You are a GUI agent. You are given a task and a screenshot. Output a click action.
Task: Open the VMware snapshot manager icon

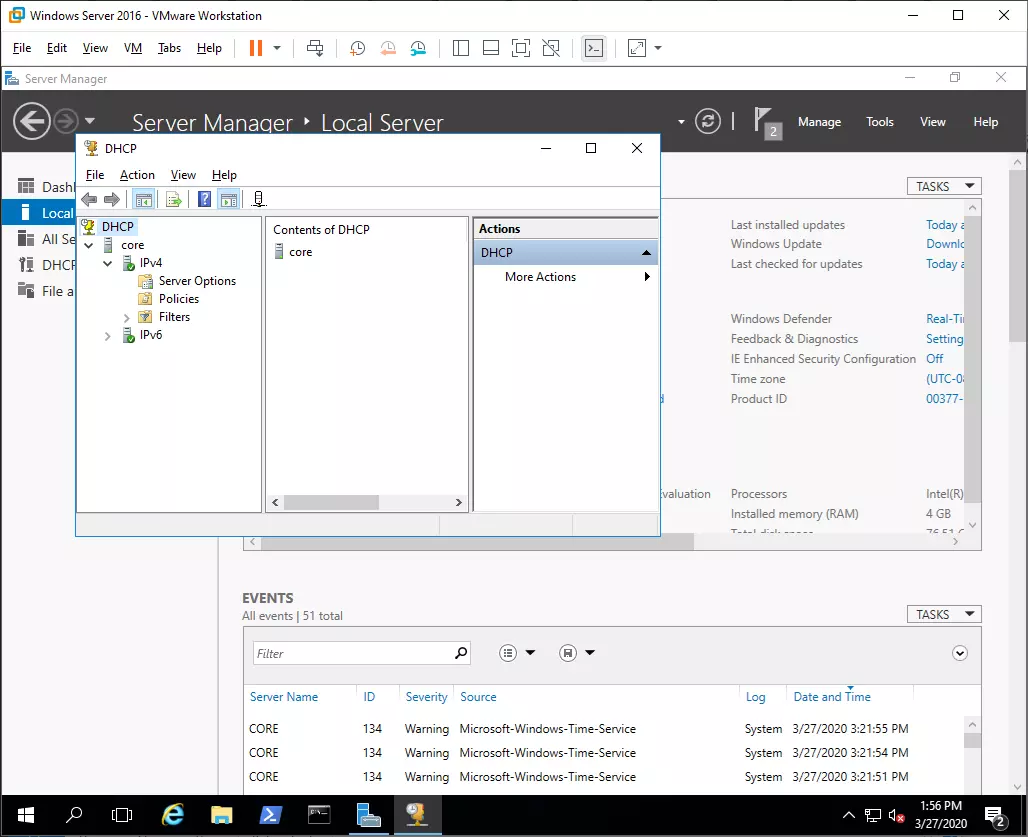[x=418, y=48]
